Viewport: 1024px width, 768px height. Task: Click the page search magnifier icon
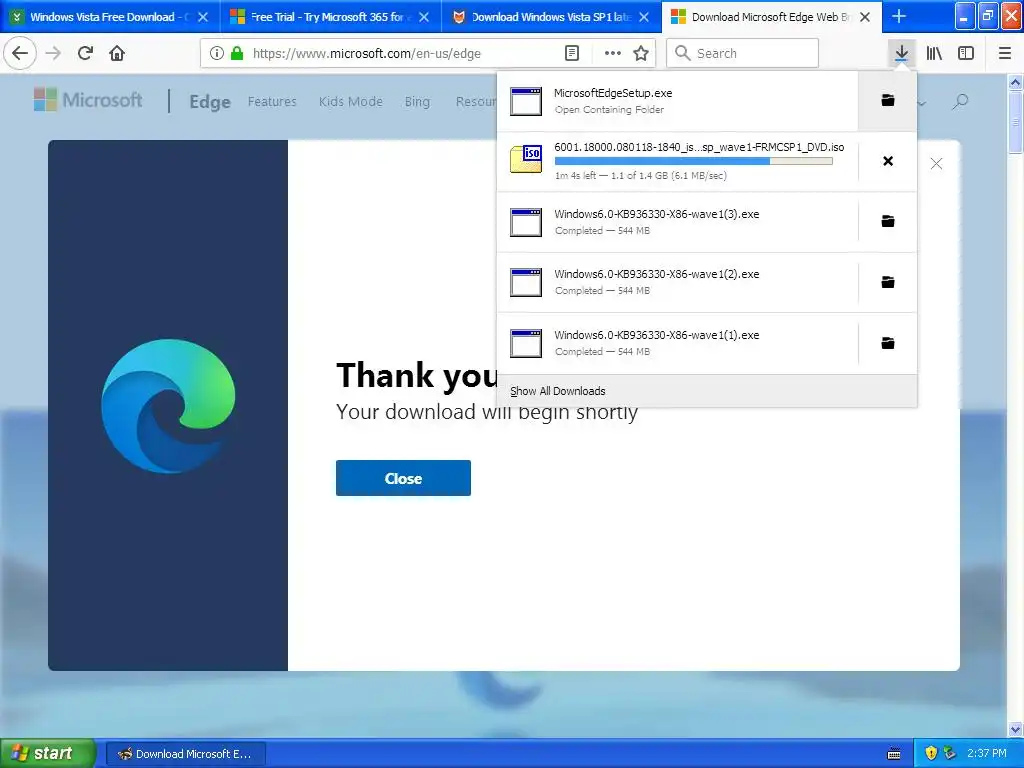[x=960, y=101]
